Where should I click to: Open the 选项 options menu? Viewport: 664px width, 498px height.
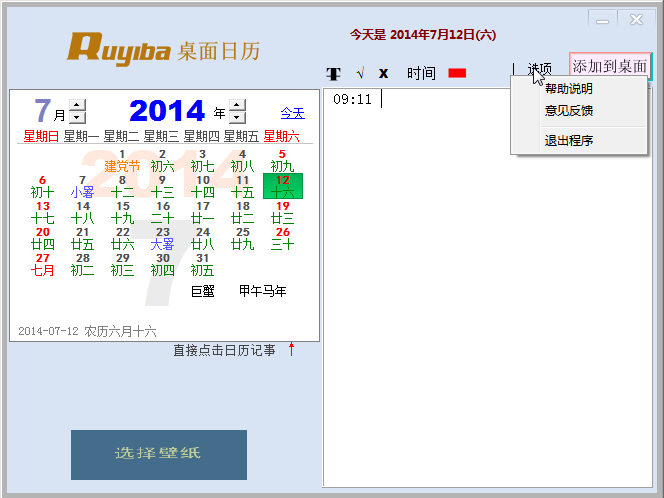tap(540, 69)
